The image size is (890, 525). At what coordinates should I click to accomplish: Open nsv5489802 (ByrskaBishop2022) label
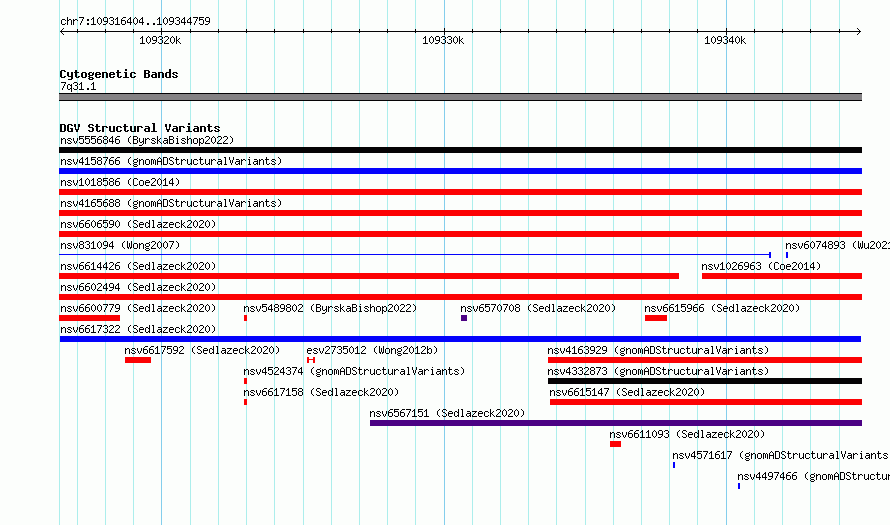[330, 308]
